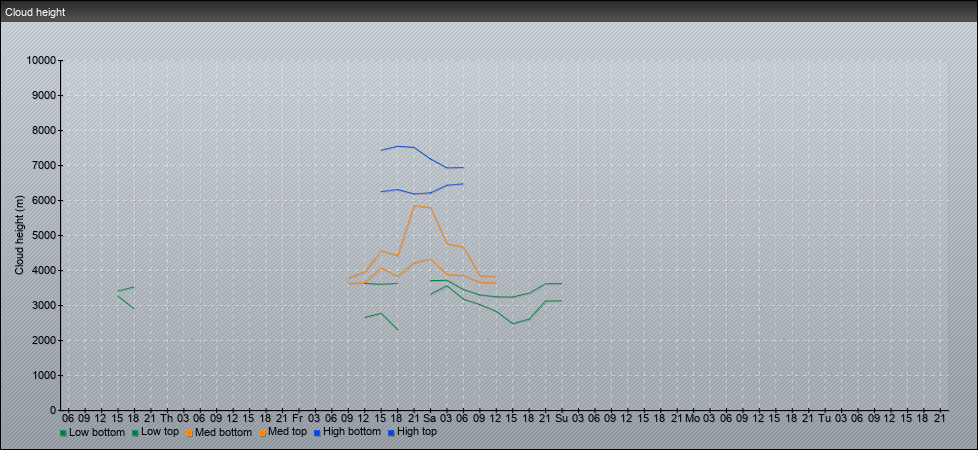Select the 2000 value on the y-axis
The image size is (978, 450).
[x=44, y=340]
